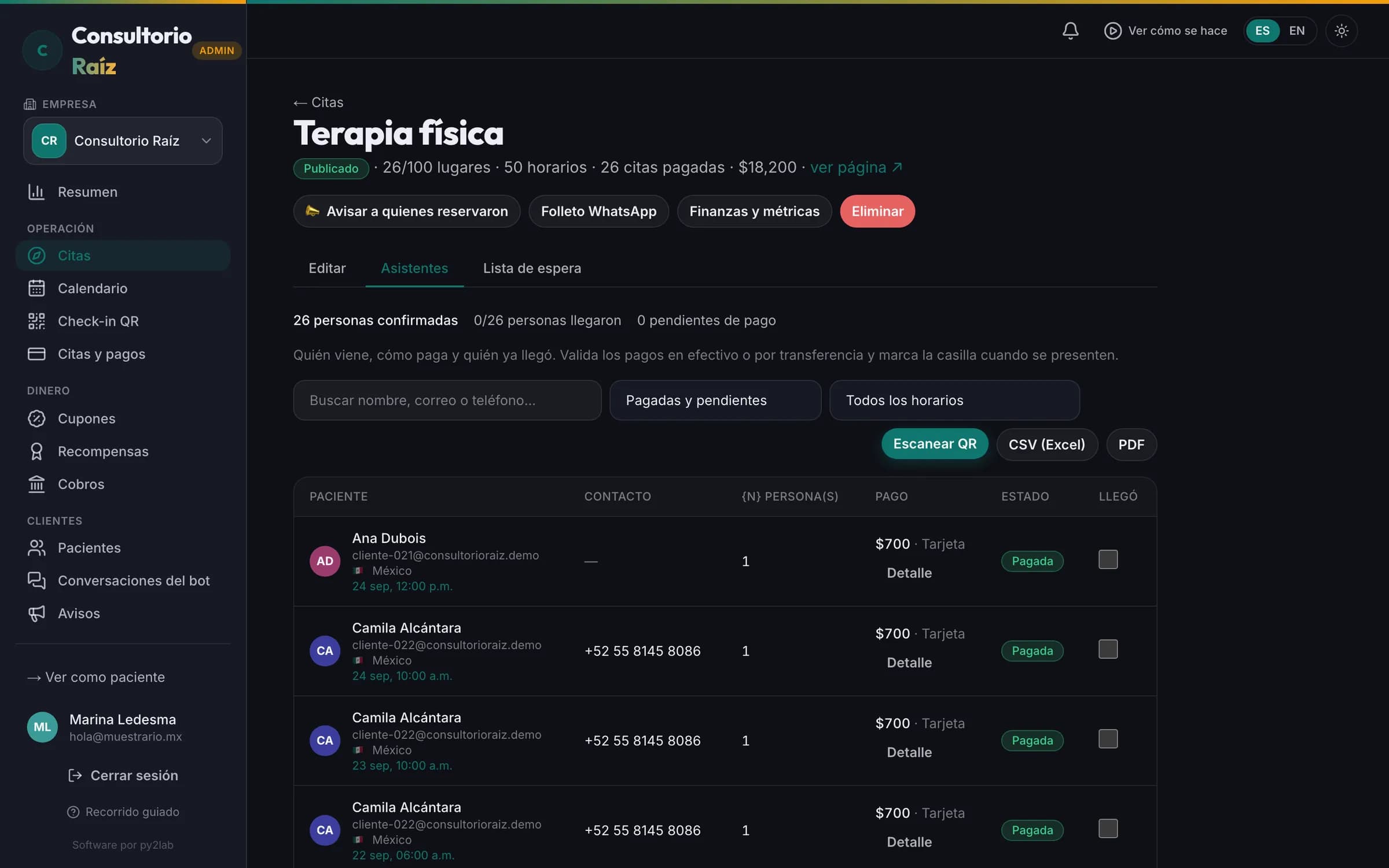Screen dimensions: 1389x868
Task: Click the Citas compass icon
Action: tap(36, 256)
